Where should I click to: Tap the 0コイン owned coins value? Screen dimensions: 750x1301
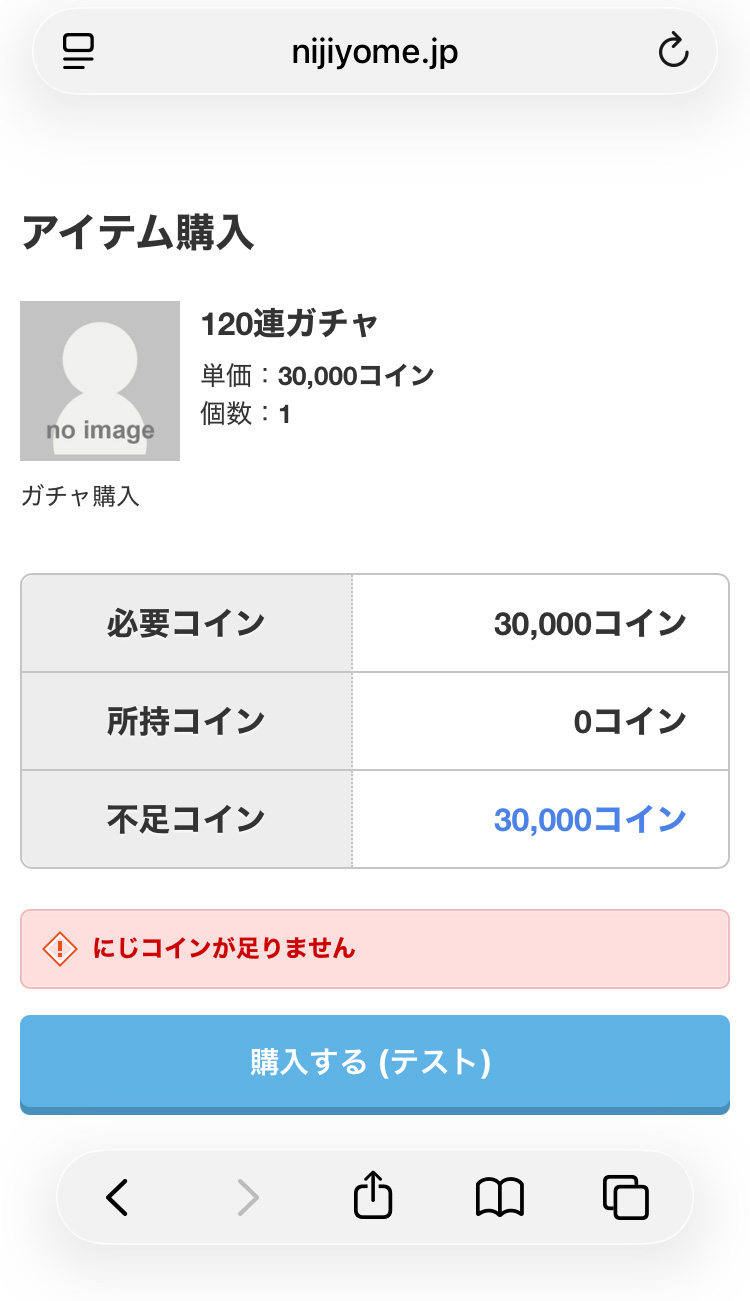click(629, 722)
